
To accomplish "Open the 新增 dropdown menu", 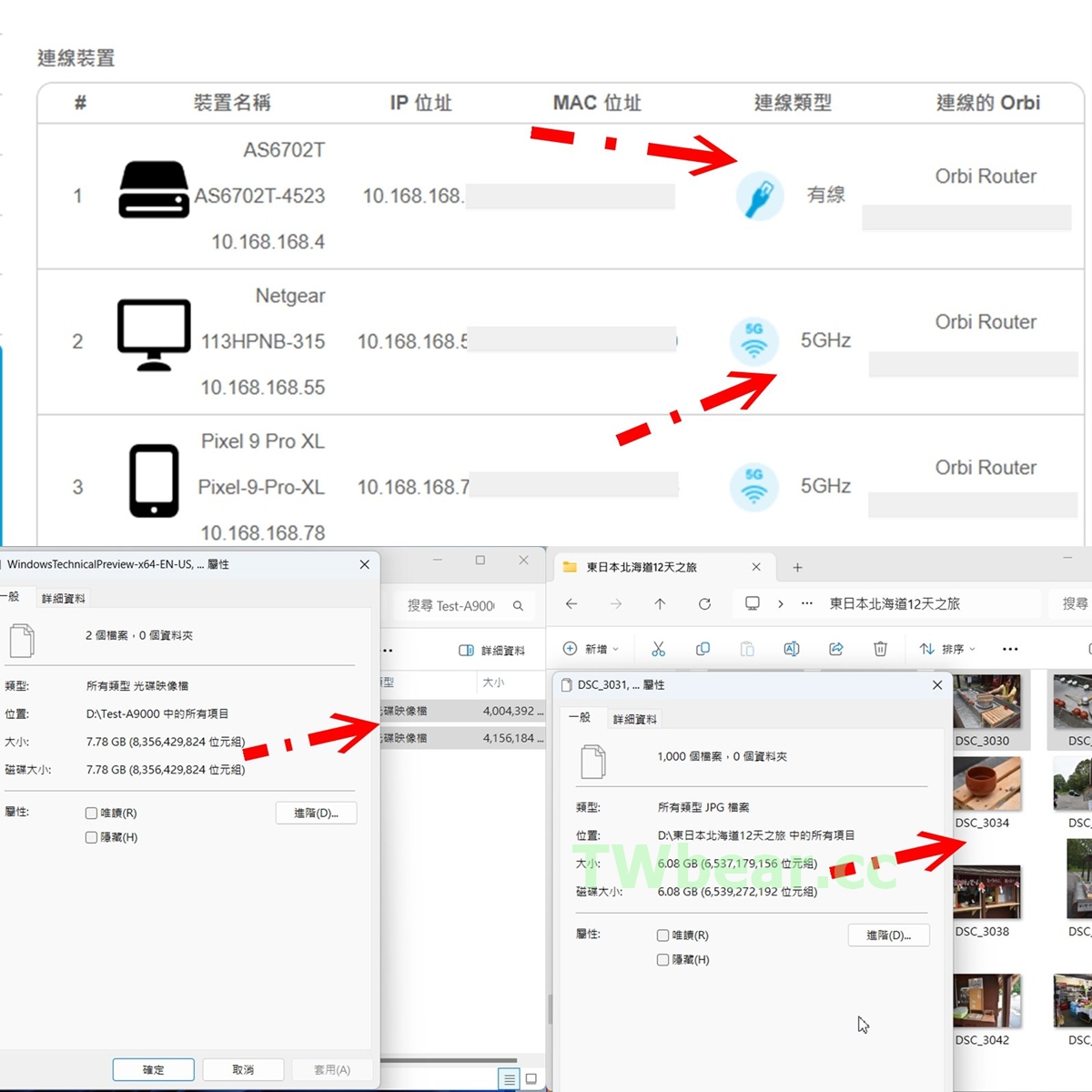I will coord(591,649).
